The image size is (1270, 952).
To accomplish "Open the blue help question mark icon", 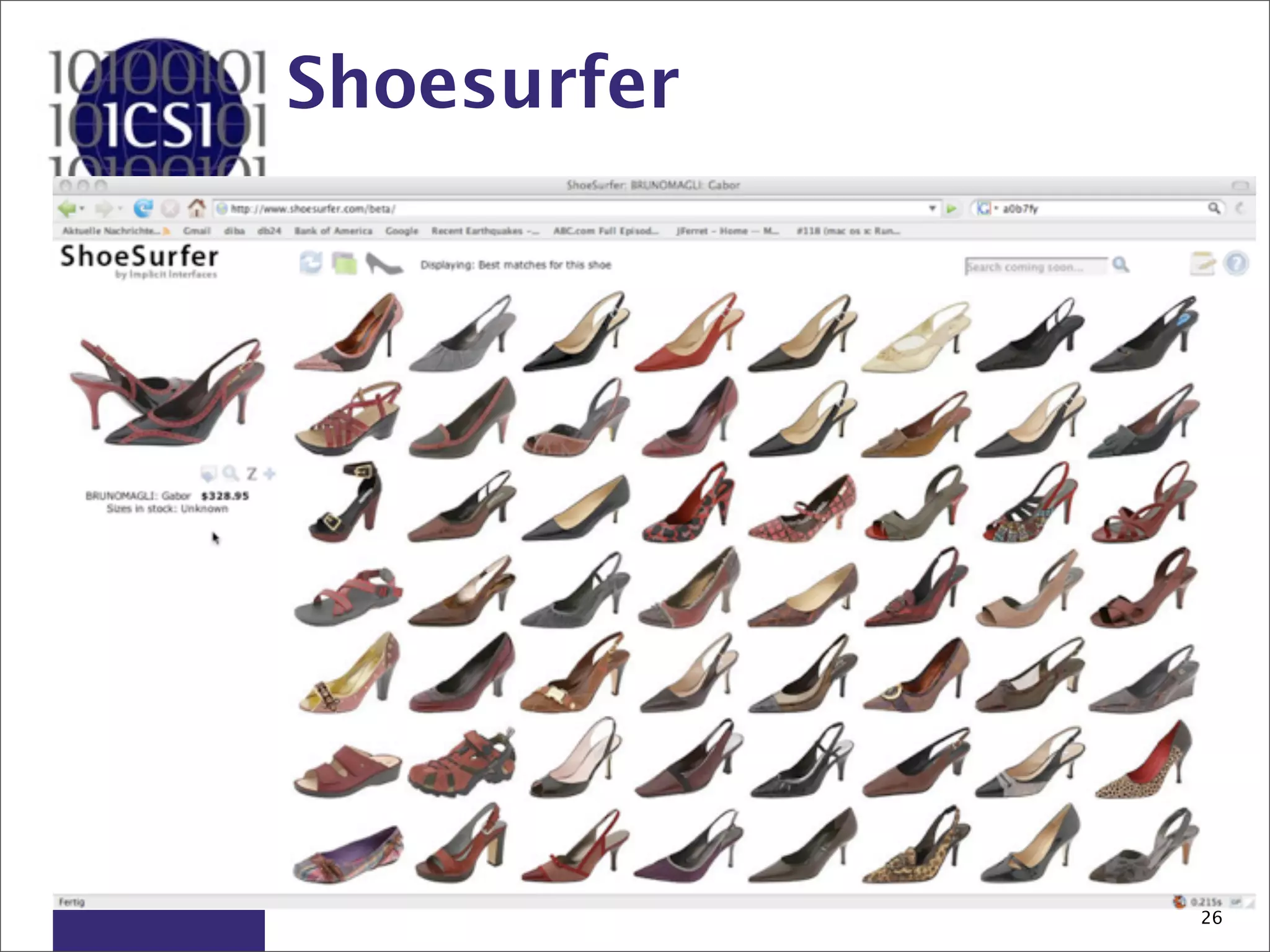I will 1236,263.
